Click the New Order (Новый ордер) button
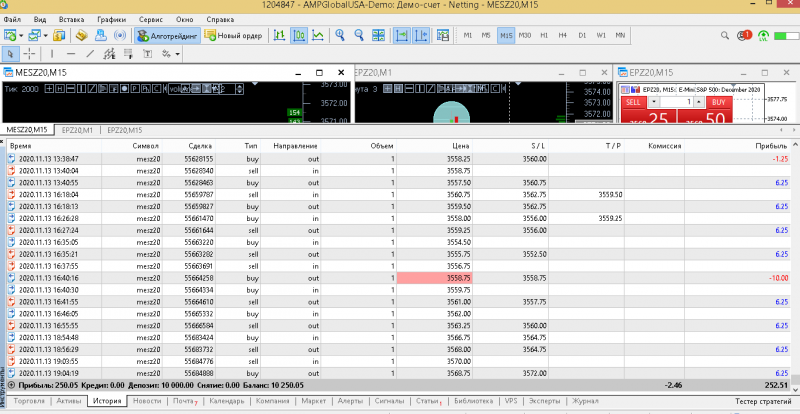Image resolution: width=800 pixels, height=414 pixels. click(231, 35)
